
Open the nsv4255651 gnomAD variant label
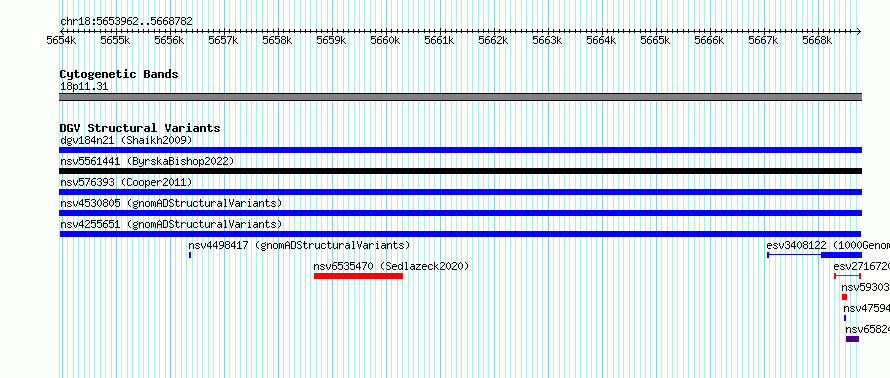(171, 224)
